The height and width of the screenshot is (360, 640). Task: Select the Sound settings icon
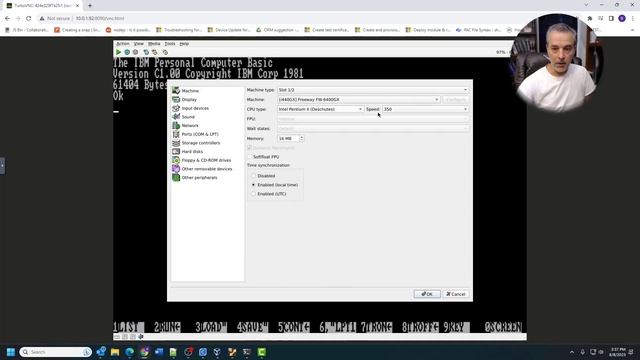[x=176, y=117]
